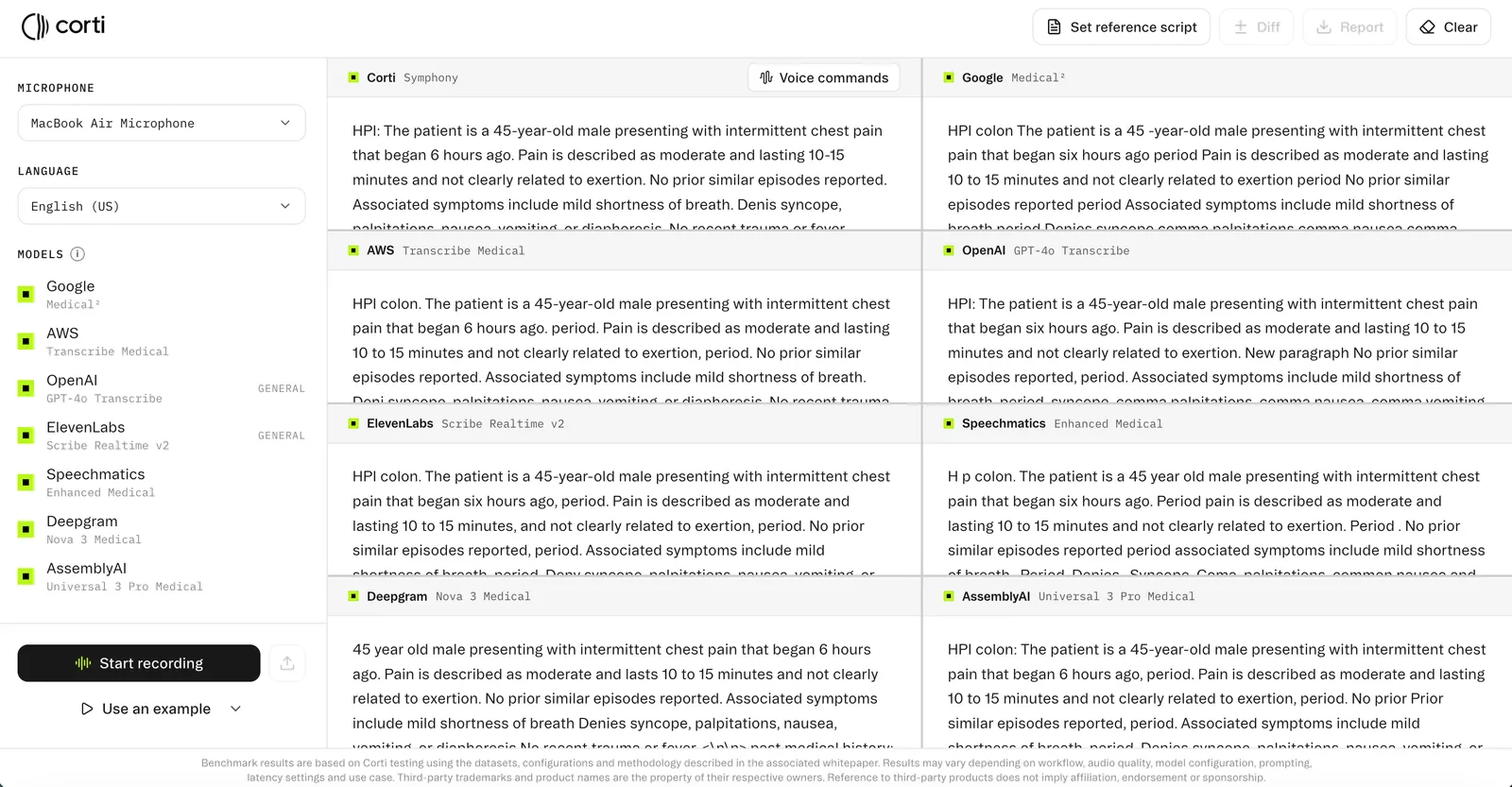Click the Corti logo icon

tap(35, 26)
